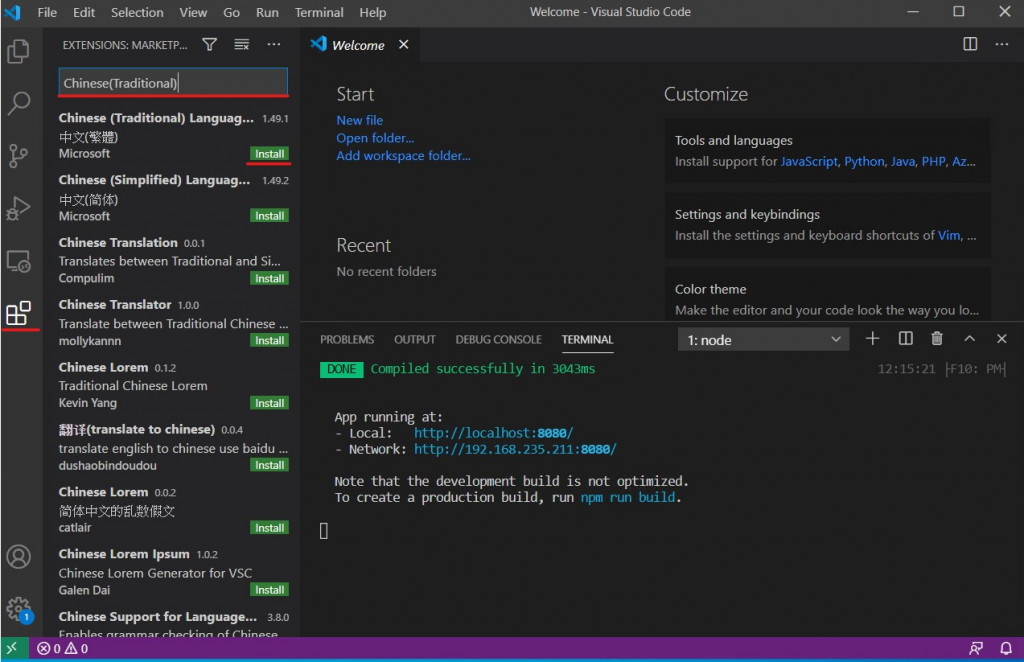Viewport: 1024px width, 662px height.
Task: Install Chinese Translation by Compulim
Action: tap(269, 278)
